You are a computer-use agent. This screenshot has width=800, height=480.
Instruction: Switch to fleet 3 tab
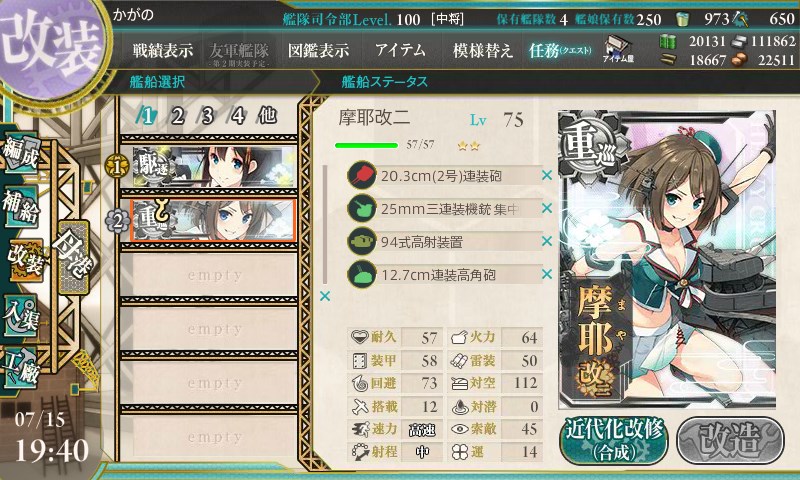point(207,116)
